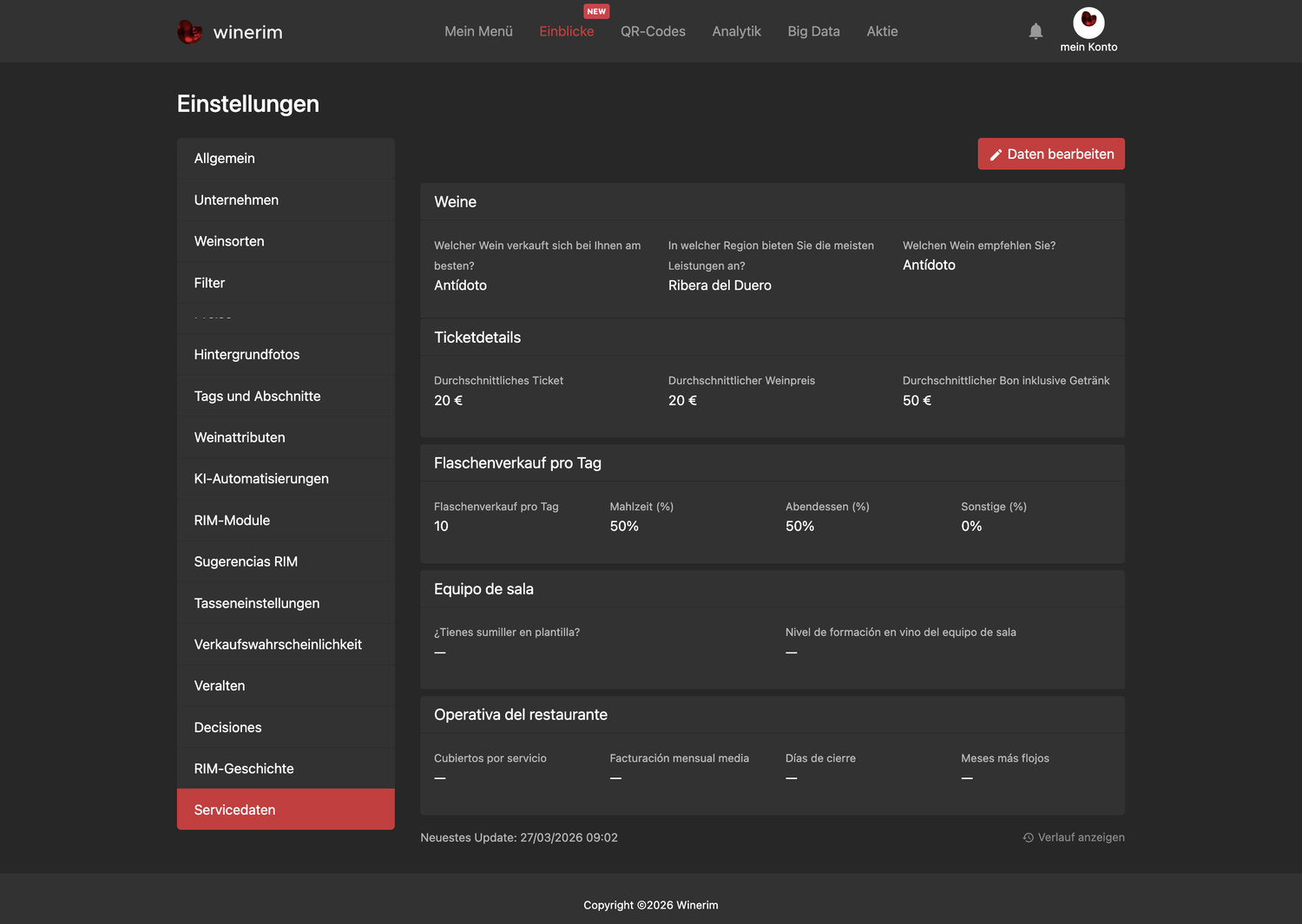Click the Cubiertos por servicio label

(x=490, y=758)
